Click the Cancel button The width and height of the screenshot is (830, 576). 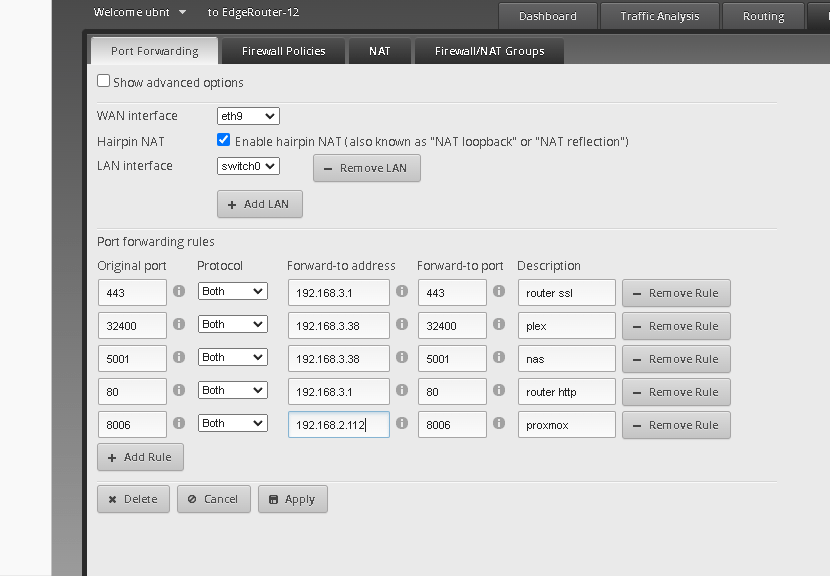click(214, 499)
